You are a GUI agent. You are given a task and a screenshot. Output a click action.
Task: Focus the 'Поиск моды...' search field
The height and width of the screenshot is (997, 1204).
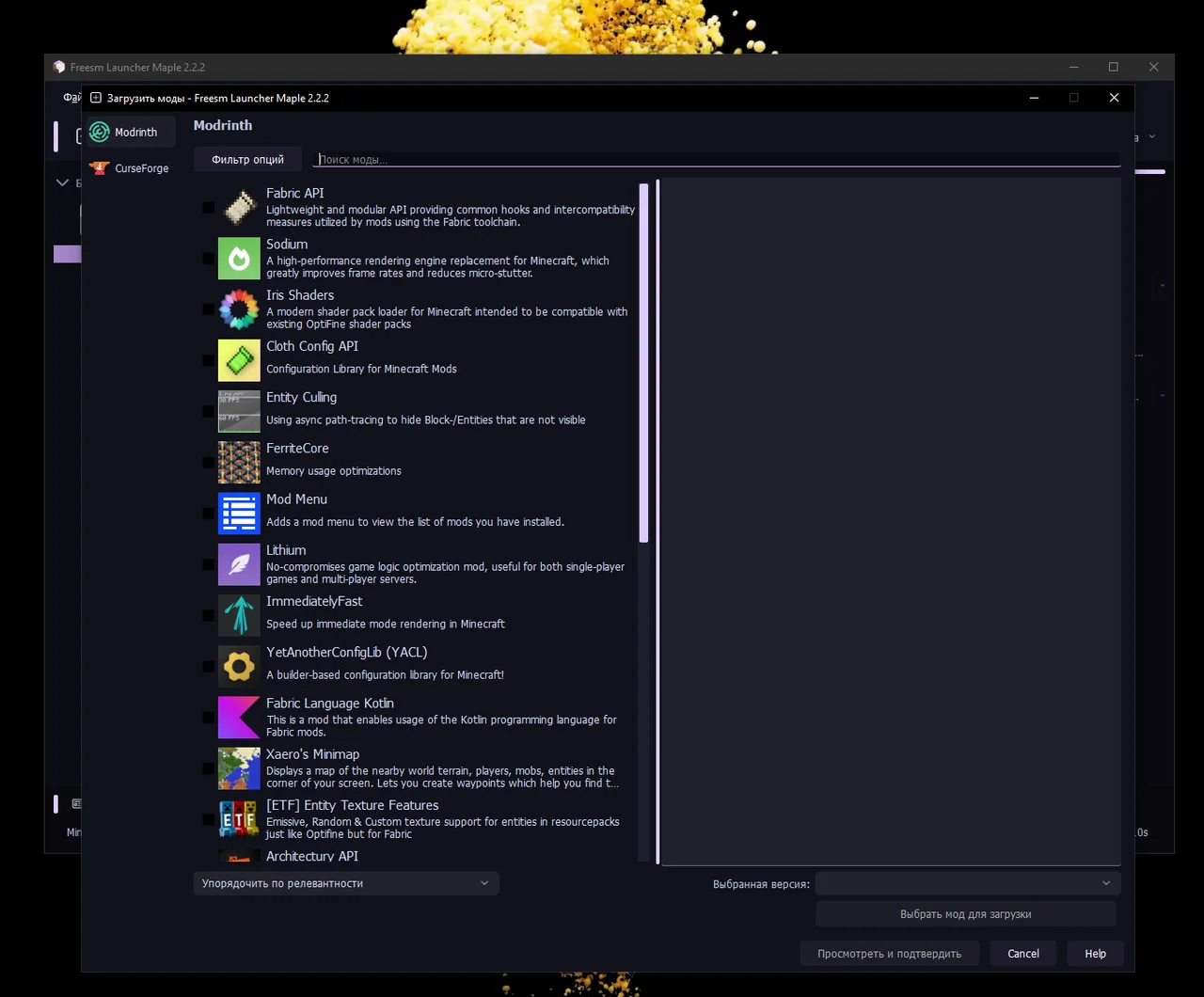(717, 159)
